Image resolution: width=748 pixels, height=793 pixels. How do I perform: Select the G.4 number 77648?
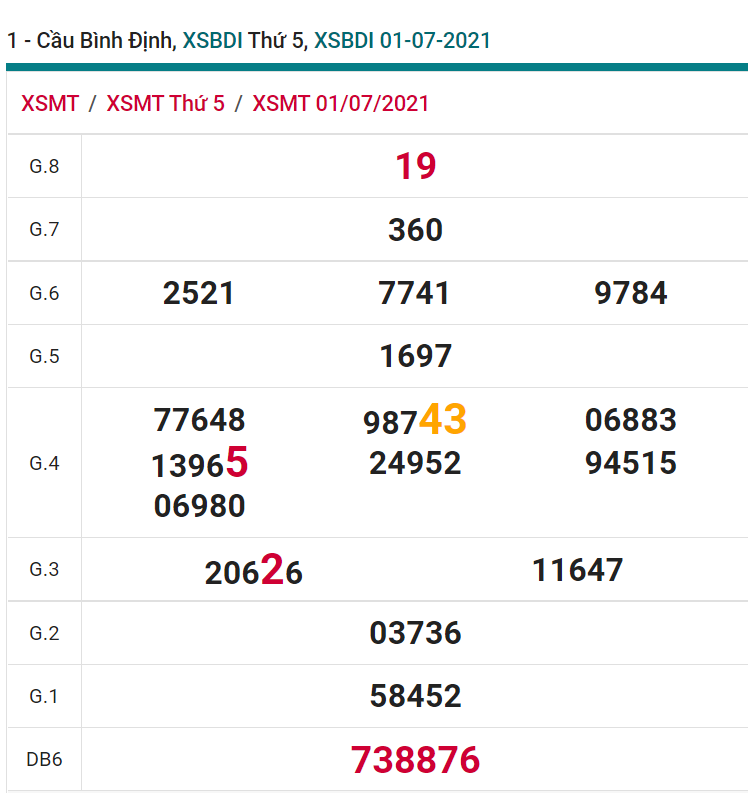tap(199, 420)
